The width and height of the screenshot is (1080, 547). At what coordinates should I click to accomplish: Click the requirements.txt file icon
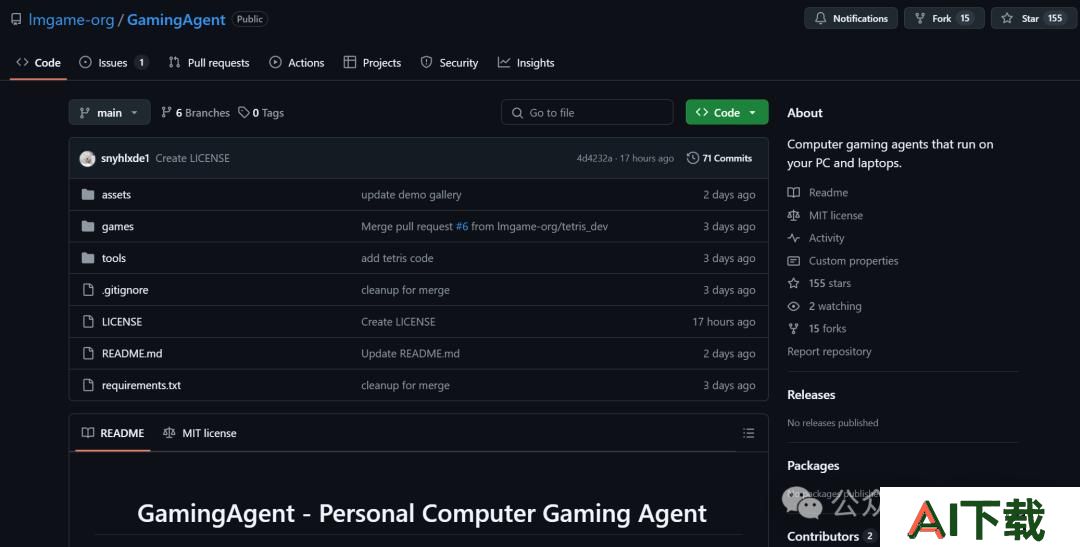88,385
